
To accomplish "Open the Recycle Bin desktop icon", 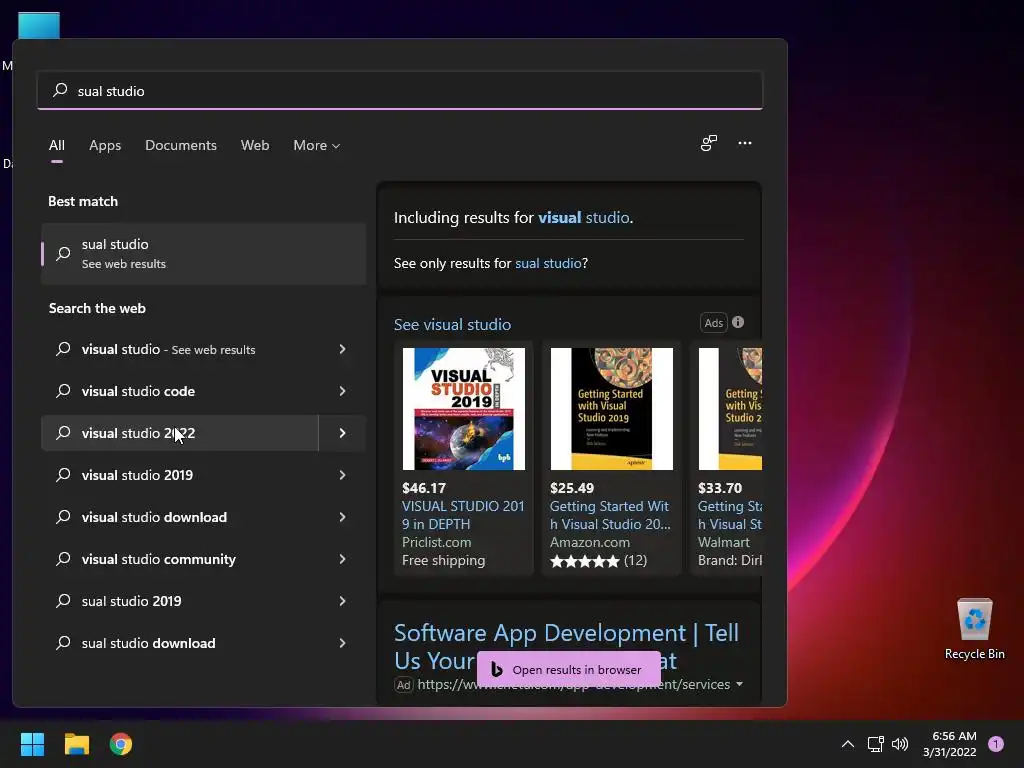I will tap(974, 629).
